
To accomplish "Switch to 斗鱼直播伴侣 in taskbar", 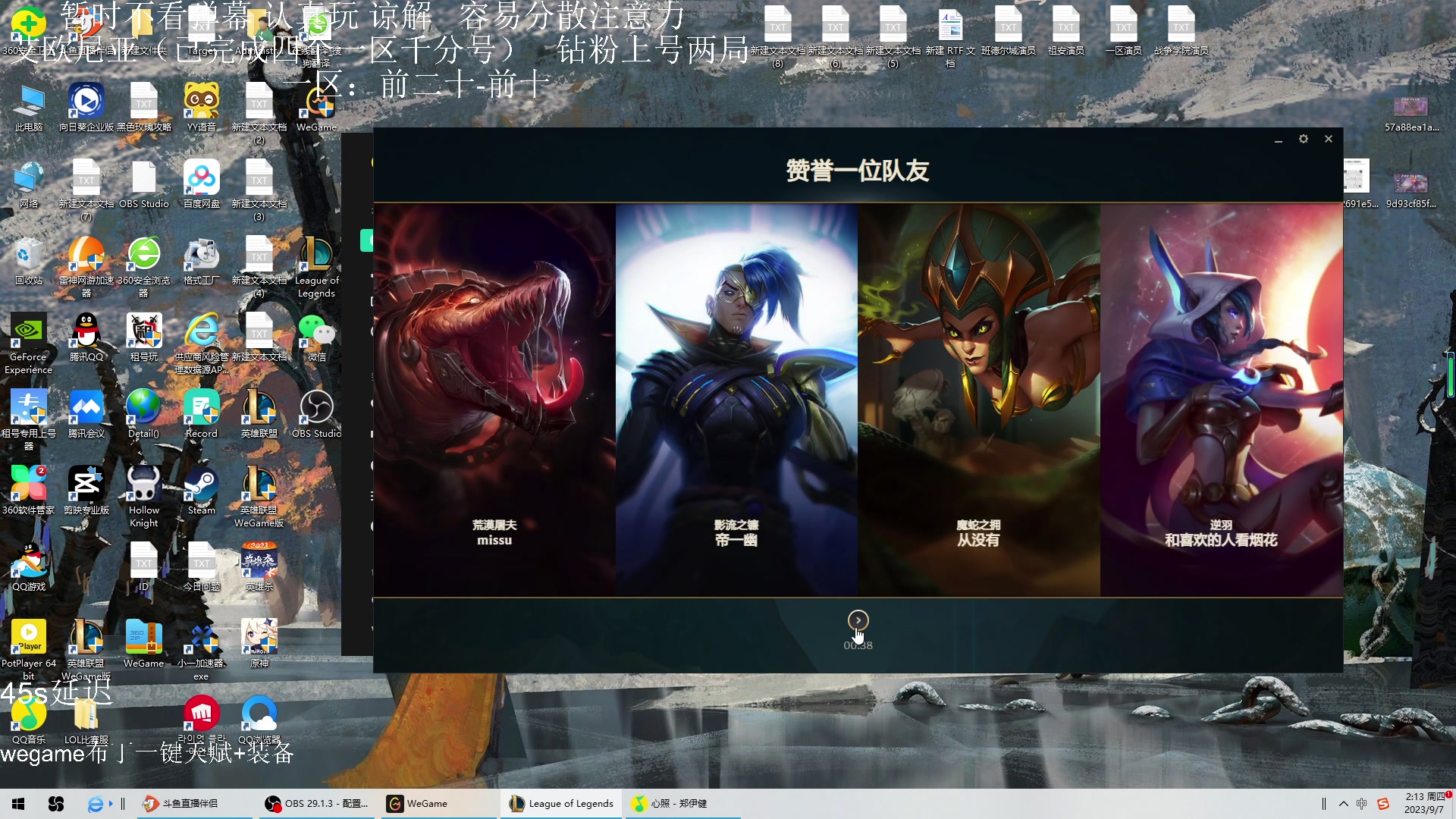I will pos(195,804).
